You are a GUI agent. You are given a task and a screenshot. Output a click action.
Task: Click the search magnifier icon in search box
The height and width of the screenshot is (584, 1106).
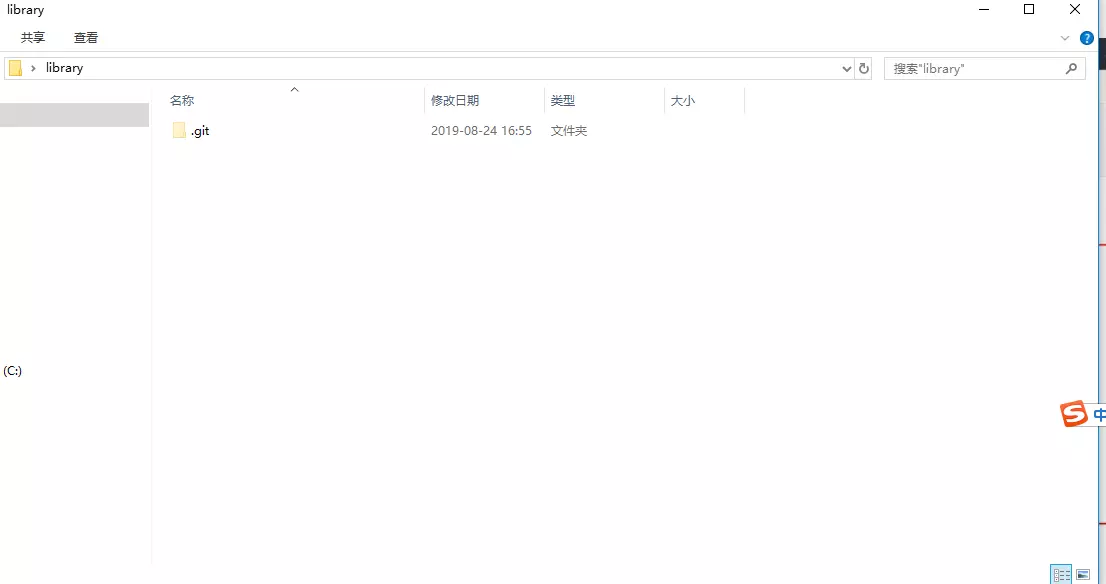click(1071, 68)
